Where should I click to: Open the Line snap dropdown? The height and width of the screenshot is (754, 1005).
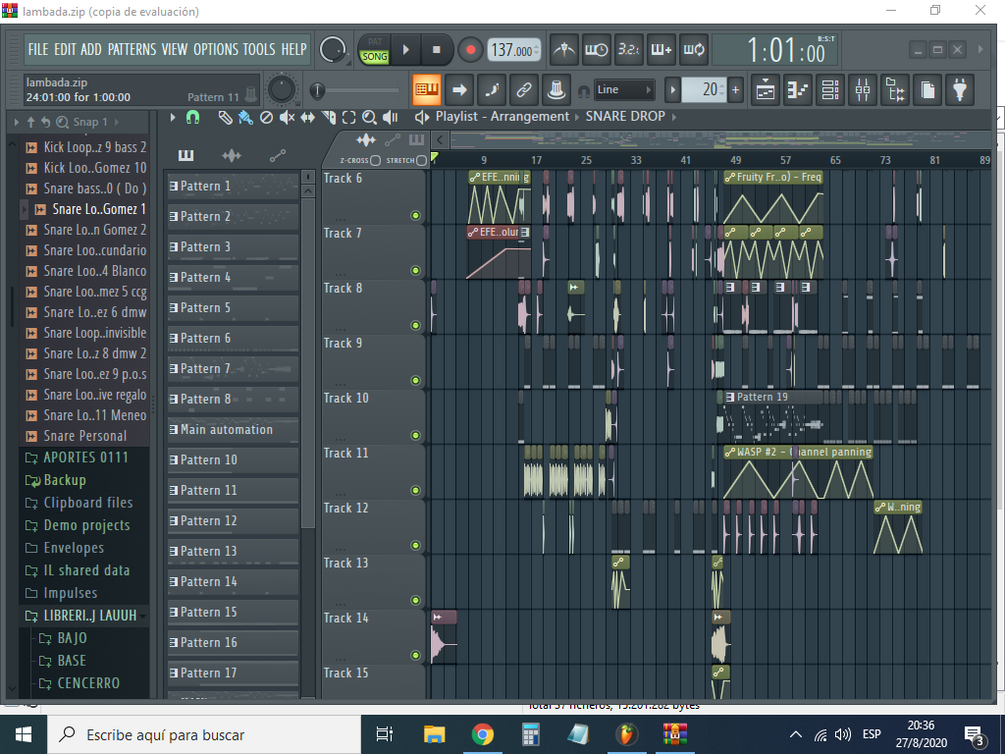click(624, 90)
